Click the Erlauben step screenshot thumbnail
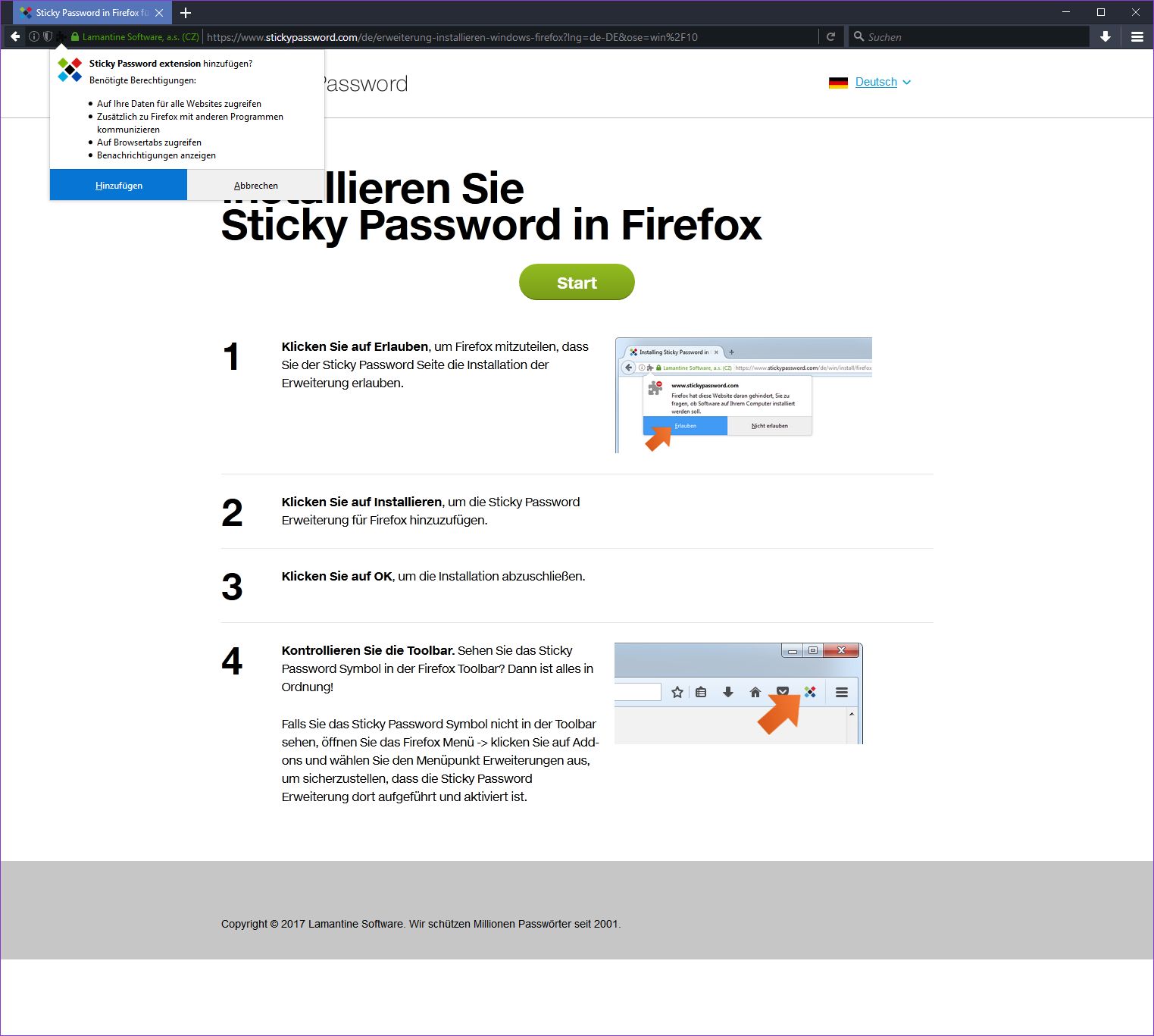The image size is (1154, 1036). (744, 395)
